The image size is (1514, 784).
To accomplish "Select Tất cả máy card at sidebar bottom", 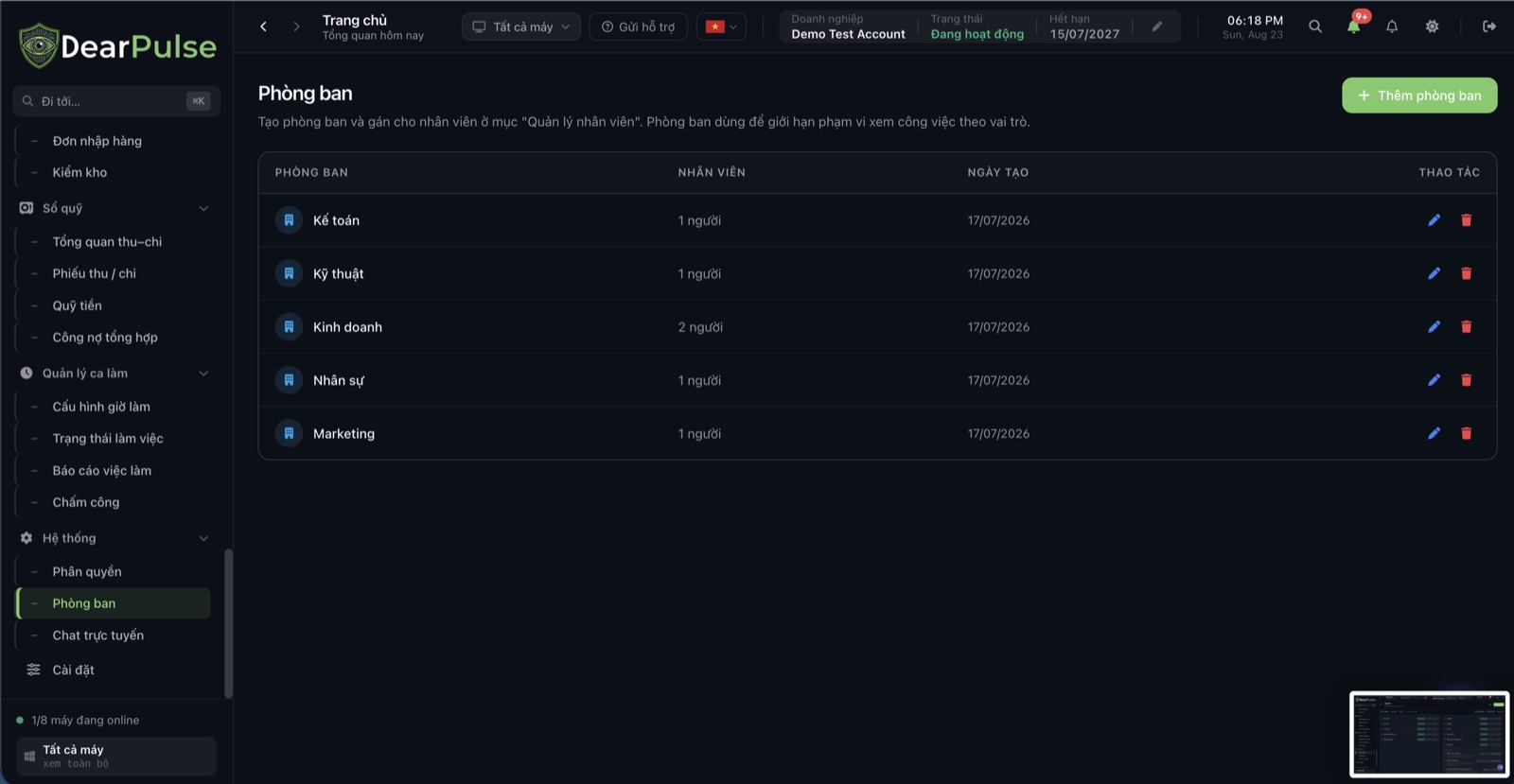I will click(x=116, y=757).
